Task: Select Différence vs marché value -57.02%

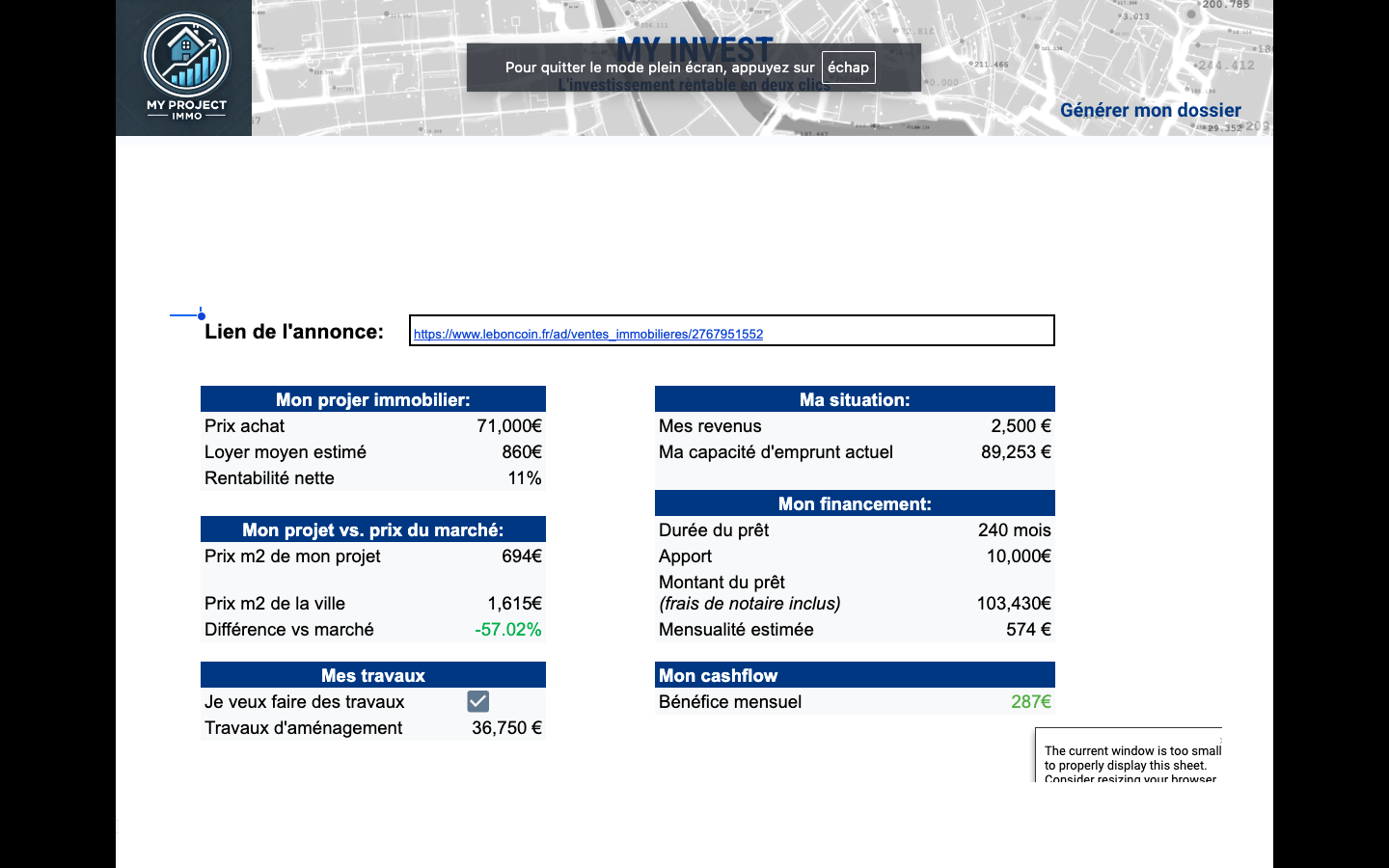Action: (x=508, y=629)
